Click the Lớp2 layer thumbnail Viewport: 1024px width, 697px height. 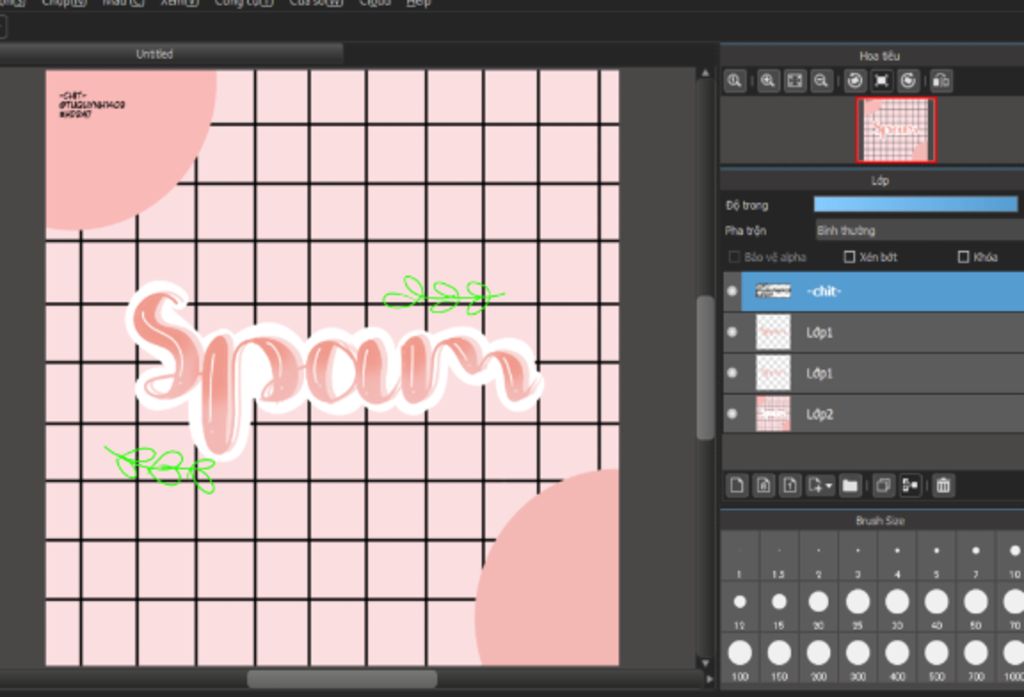(773, 413)
